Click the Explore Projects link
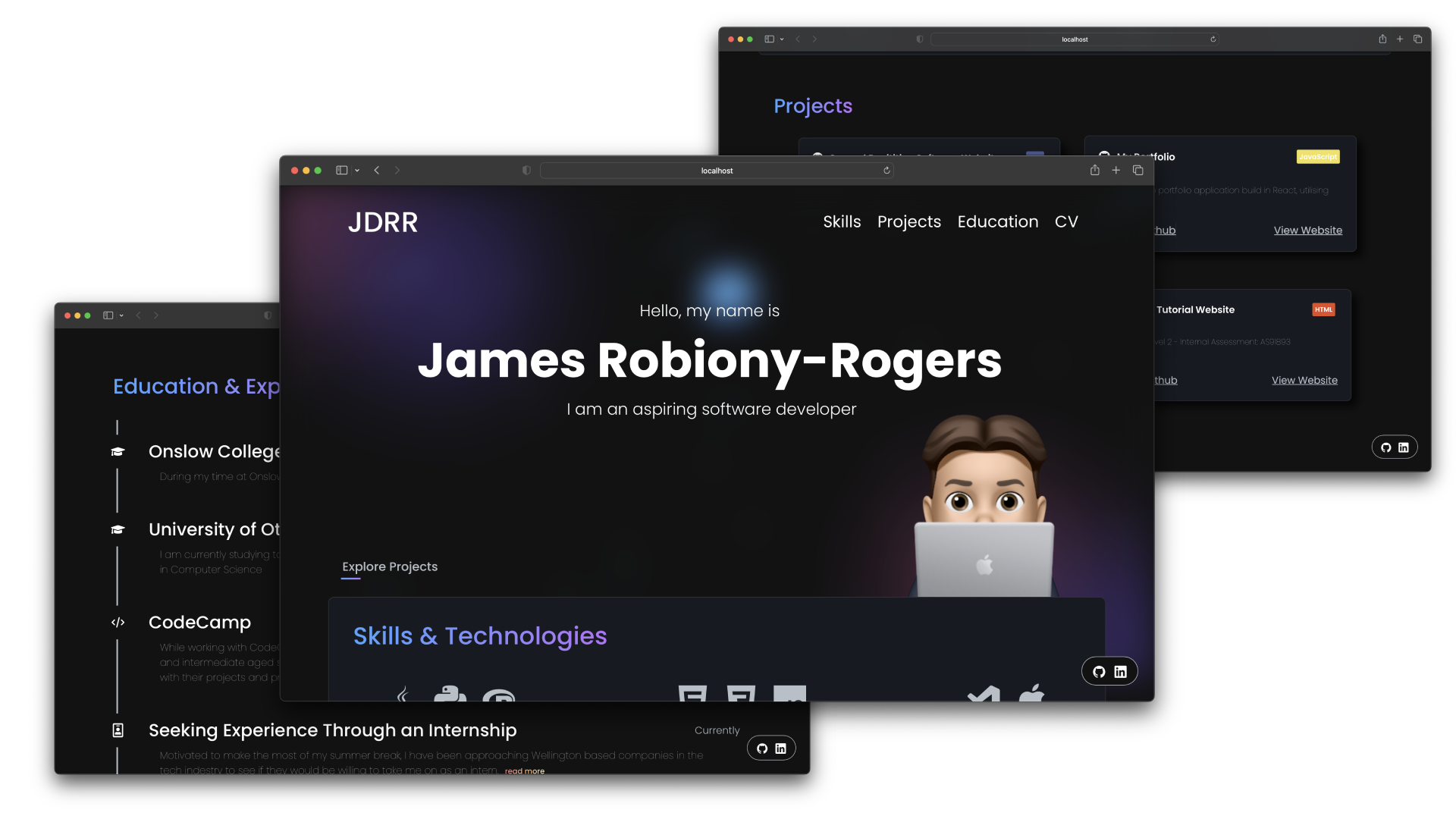This screenshot has width=1456, height=819. pos(389,566)
